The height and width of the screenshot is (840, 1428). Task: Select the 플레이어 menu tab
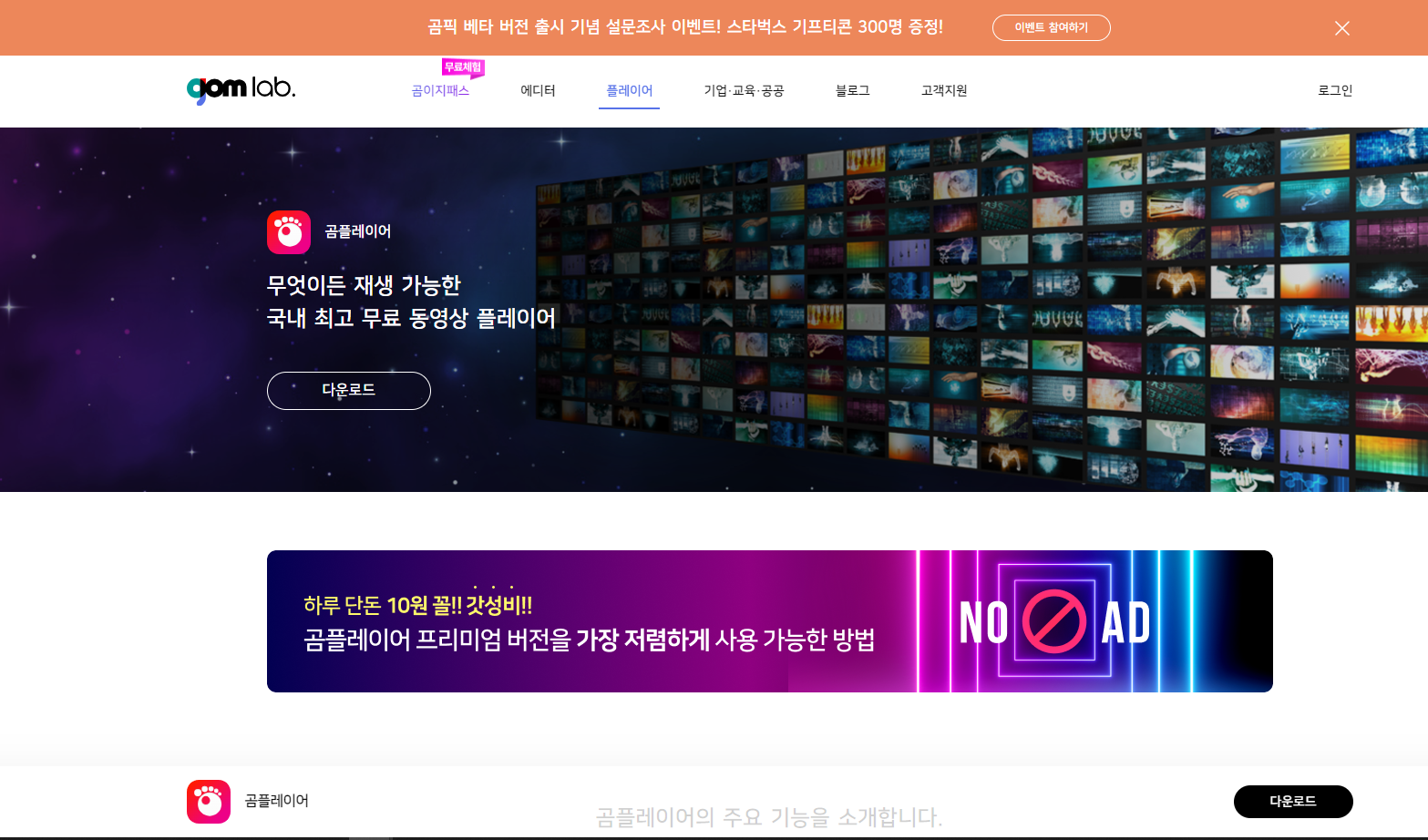[630, 91]
